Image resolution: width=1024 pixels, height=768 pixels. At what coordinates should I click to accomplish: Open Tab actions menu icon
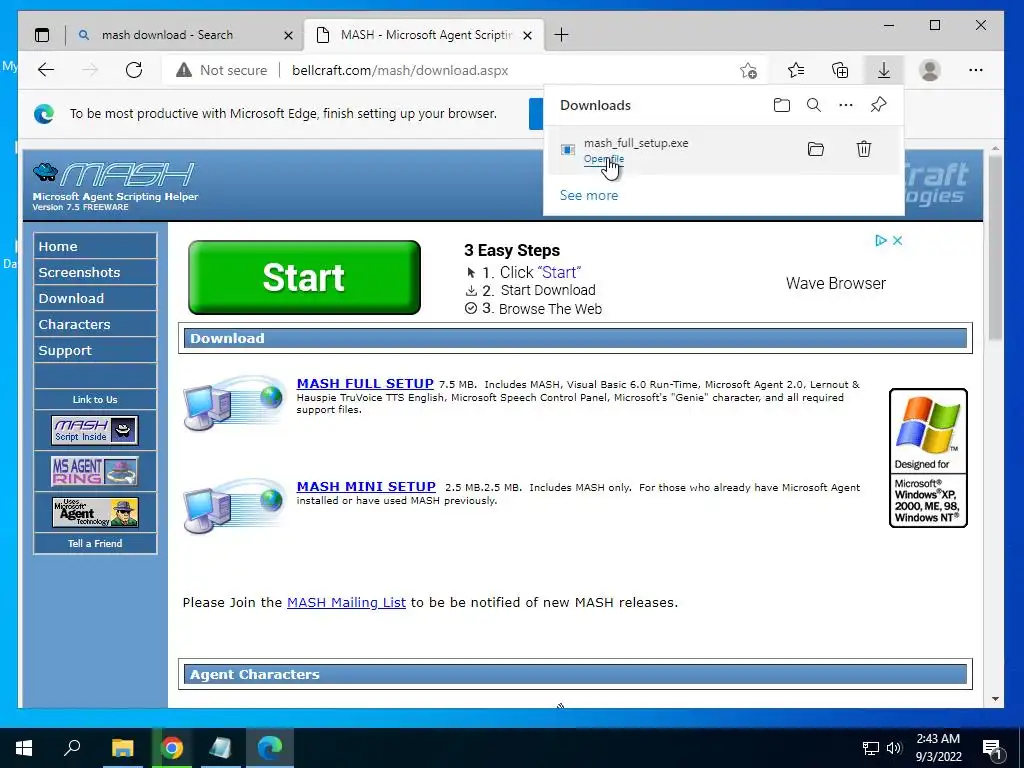point(42,35)
